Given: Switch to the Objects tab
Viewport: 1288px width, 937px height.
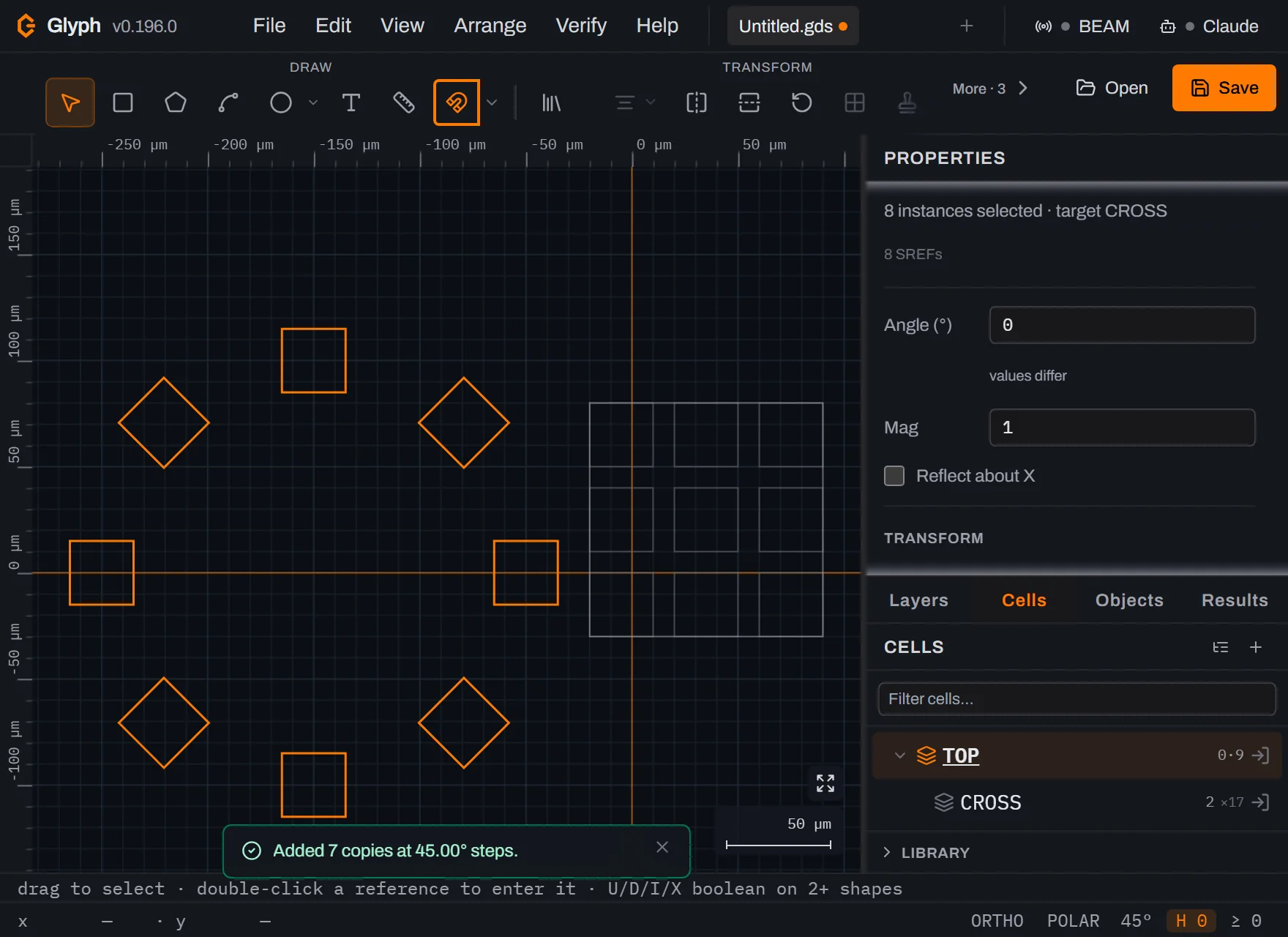Looking at the screenshot, I should [1129, 600].
